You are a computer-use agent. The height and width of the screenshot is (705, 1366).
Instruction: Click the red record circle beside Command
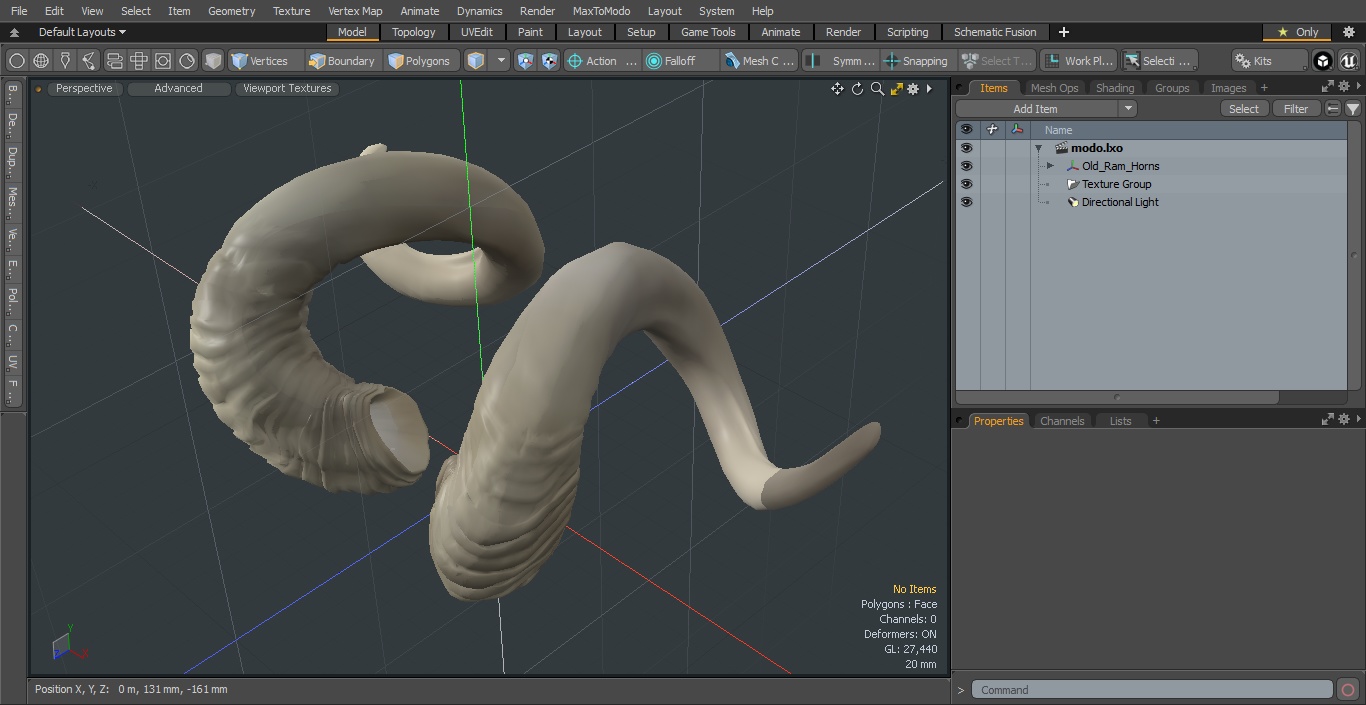tap(1347, 690)
